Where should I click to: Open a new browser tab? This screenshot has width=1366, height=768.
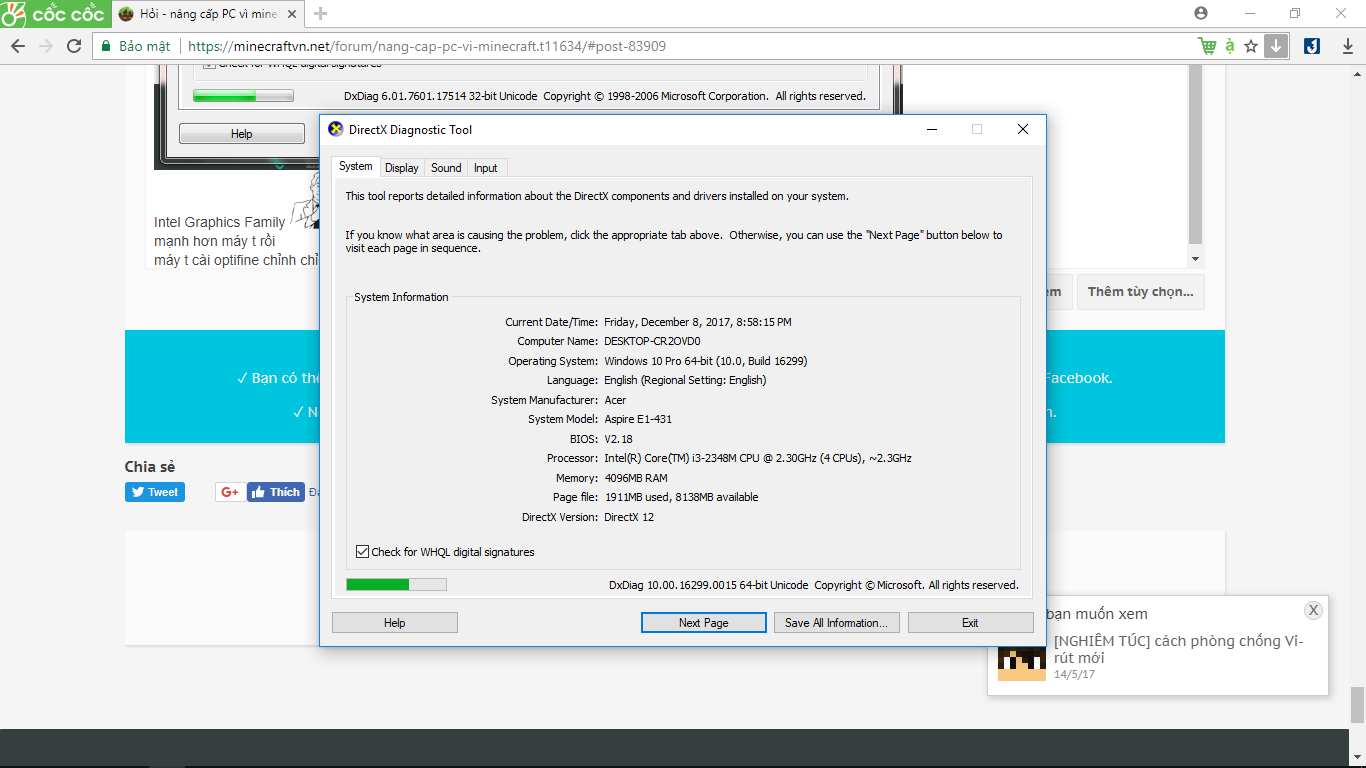[x=321, y=14]
